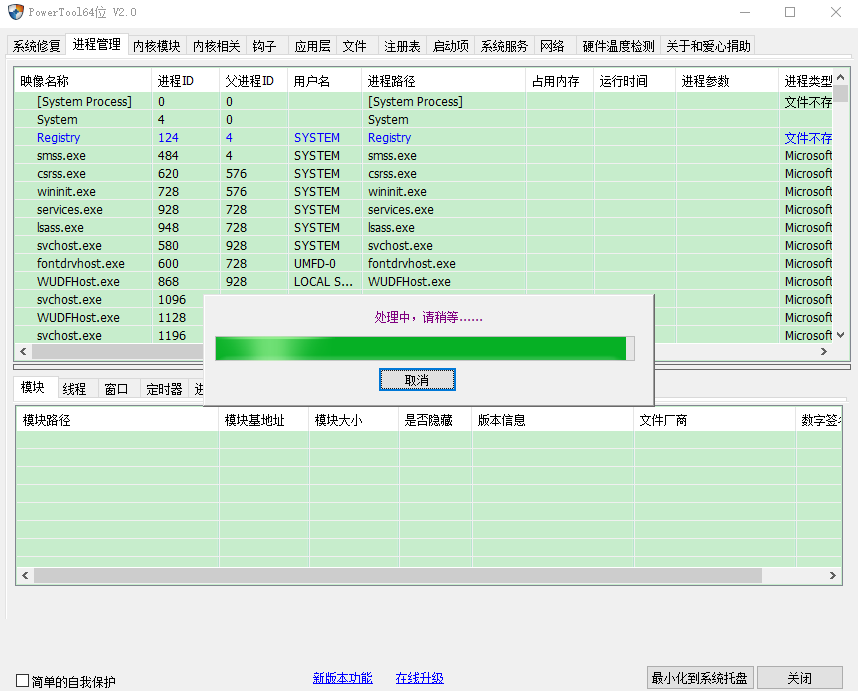The width and height of the screenshot is (858, 691).
Task: Click the 取消 button in progress dialog
Action: pos(417,380)
